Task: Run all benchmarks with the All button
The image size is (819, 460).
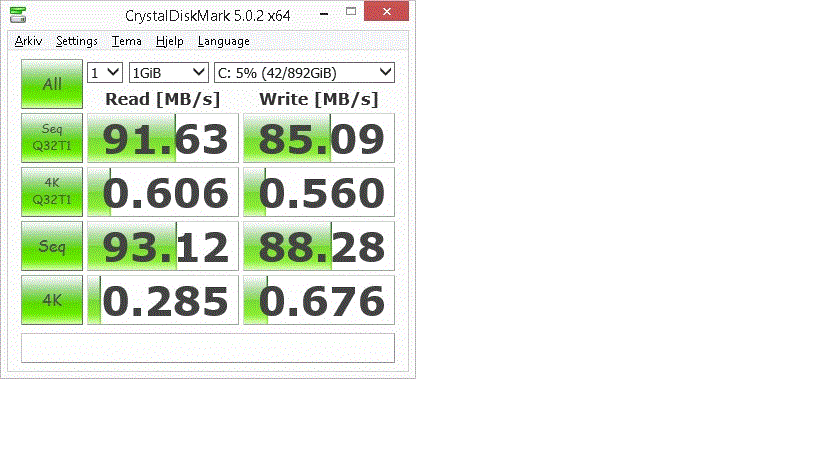Action: (52, 84)
